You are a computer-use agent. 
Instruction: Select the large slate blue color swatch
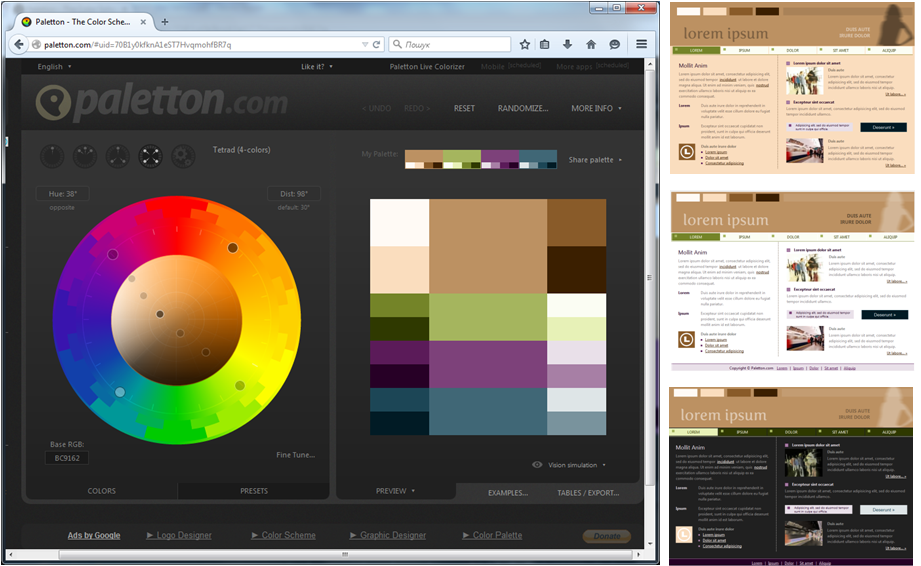[488, 412]
